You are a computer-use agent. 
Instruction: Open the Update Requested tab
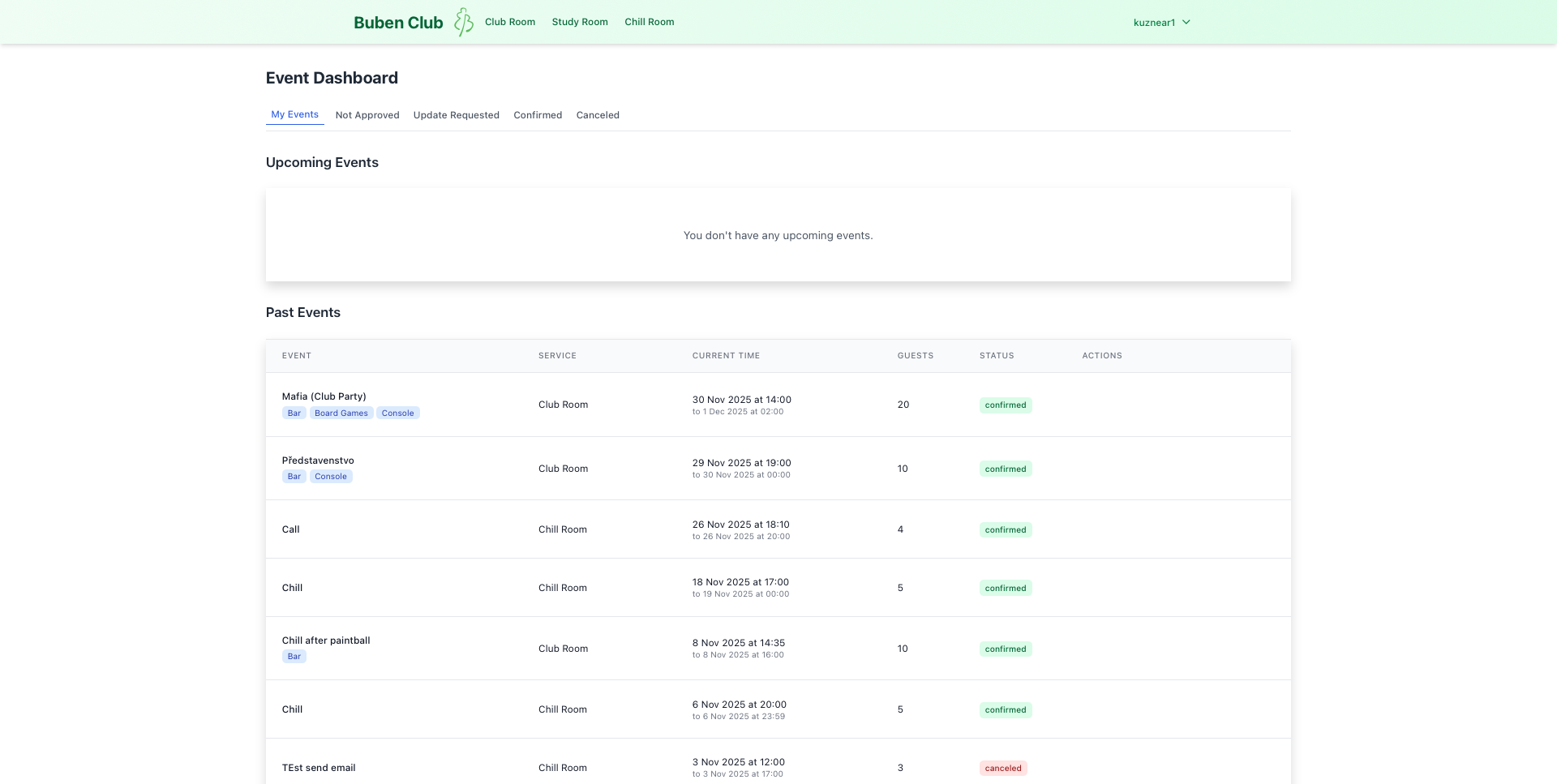point(456,115)
